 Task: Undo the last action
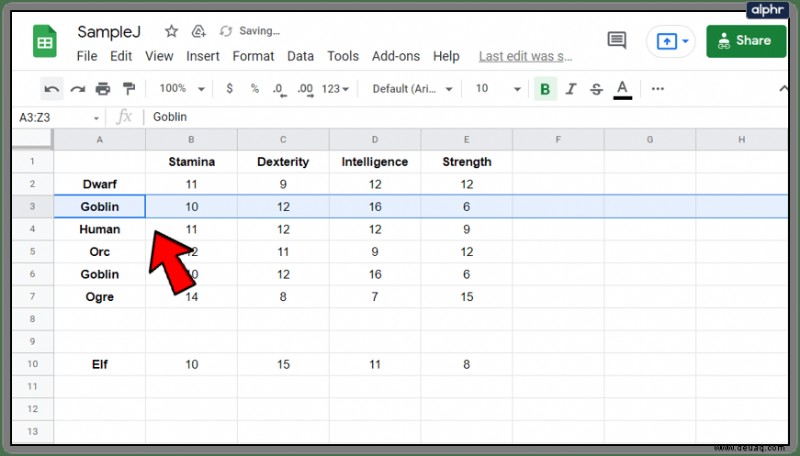click(52, 89)
